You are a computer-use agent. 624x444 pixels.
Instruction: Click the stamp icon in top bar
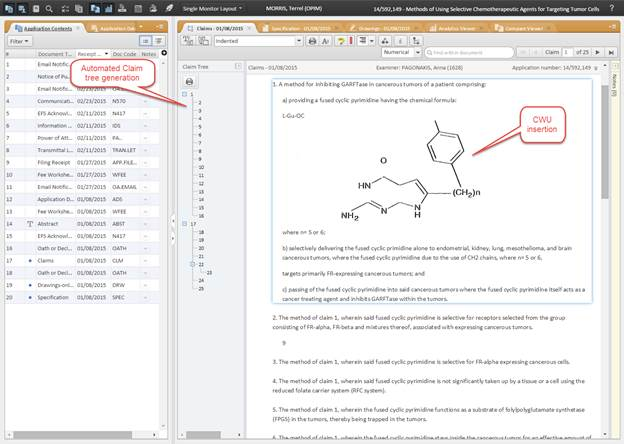pos(123,8)
